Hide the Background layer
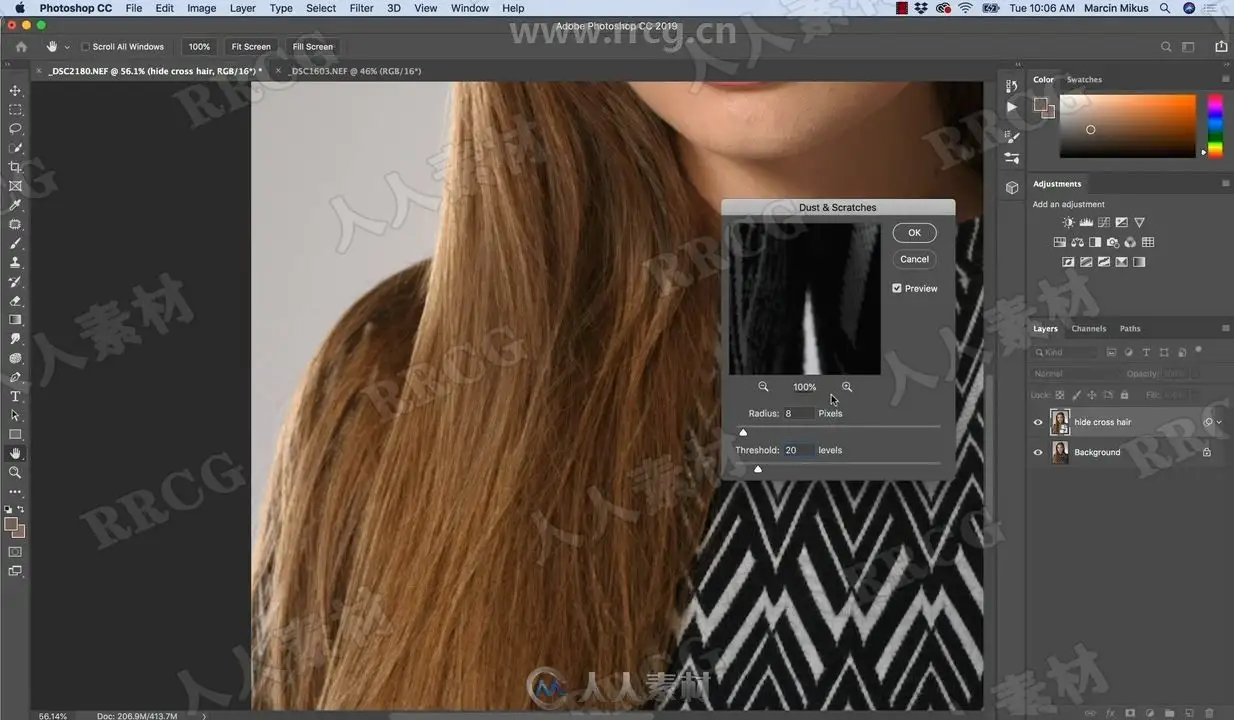The width and height of the screenshot is (1234, 720). (1038, 452)
